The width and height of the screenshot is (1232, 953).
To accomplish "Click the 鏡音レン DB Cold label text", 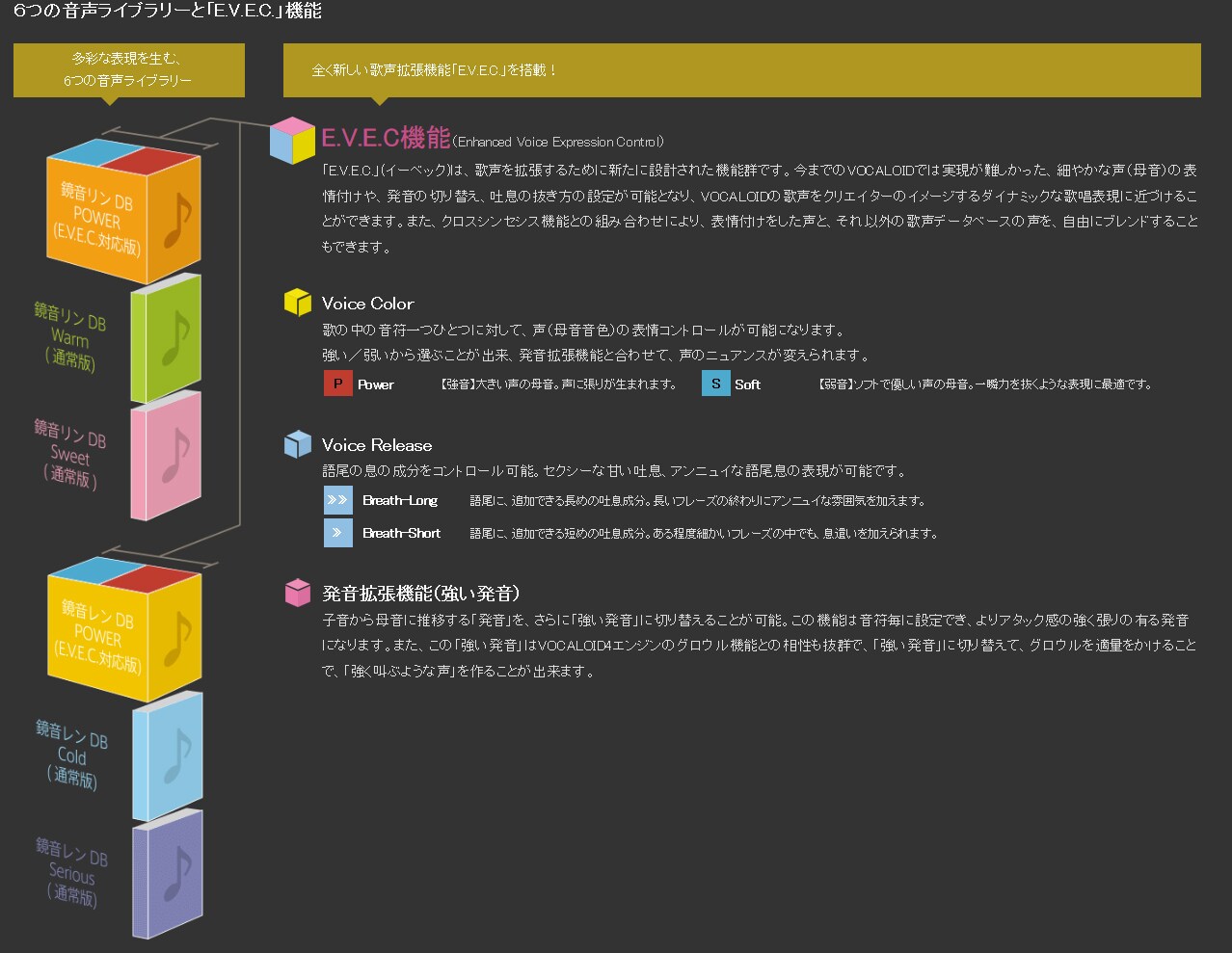I will (71, 754).
